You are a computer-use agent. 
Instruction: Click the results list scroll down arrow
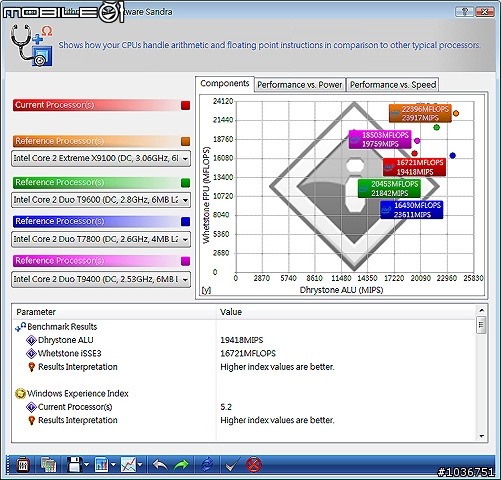(x=481, y=436)
